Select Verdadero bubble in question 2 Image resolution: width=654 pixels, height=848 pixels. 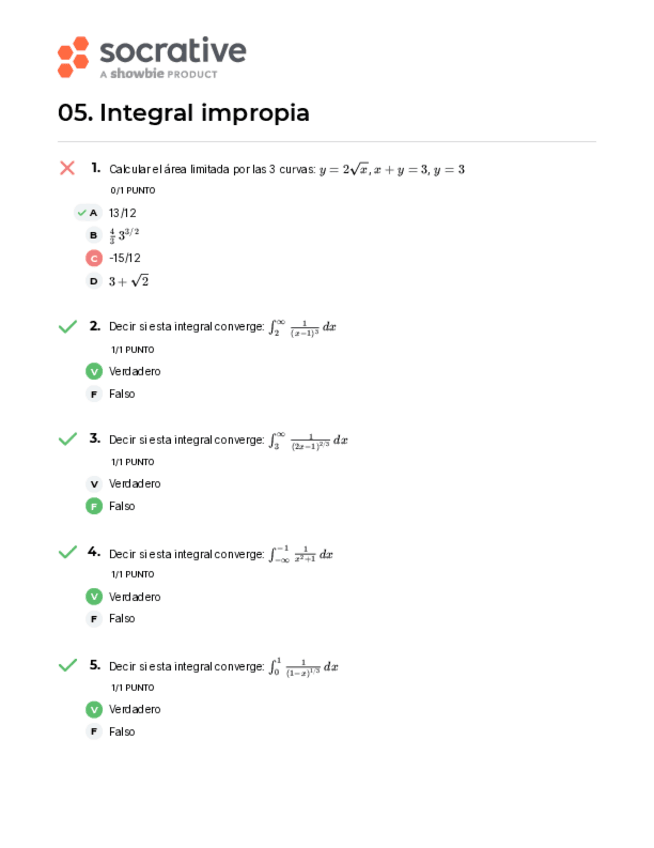(x=94, y=371)
